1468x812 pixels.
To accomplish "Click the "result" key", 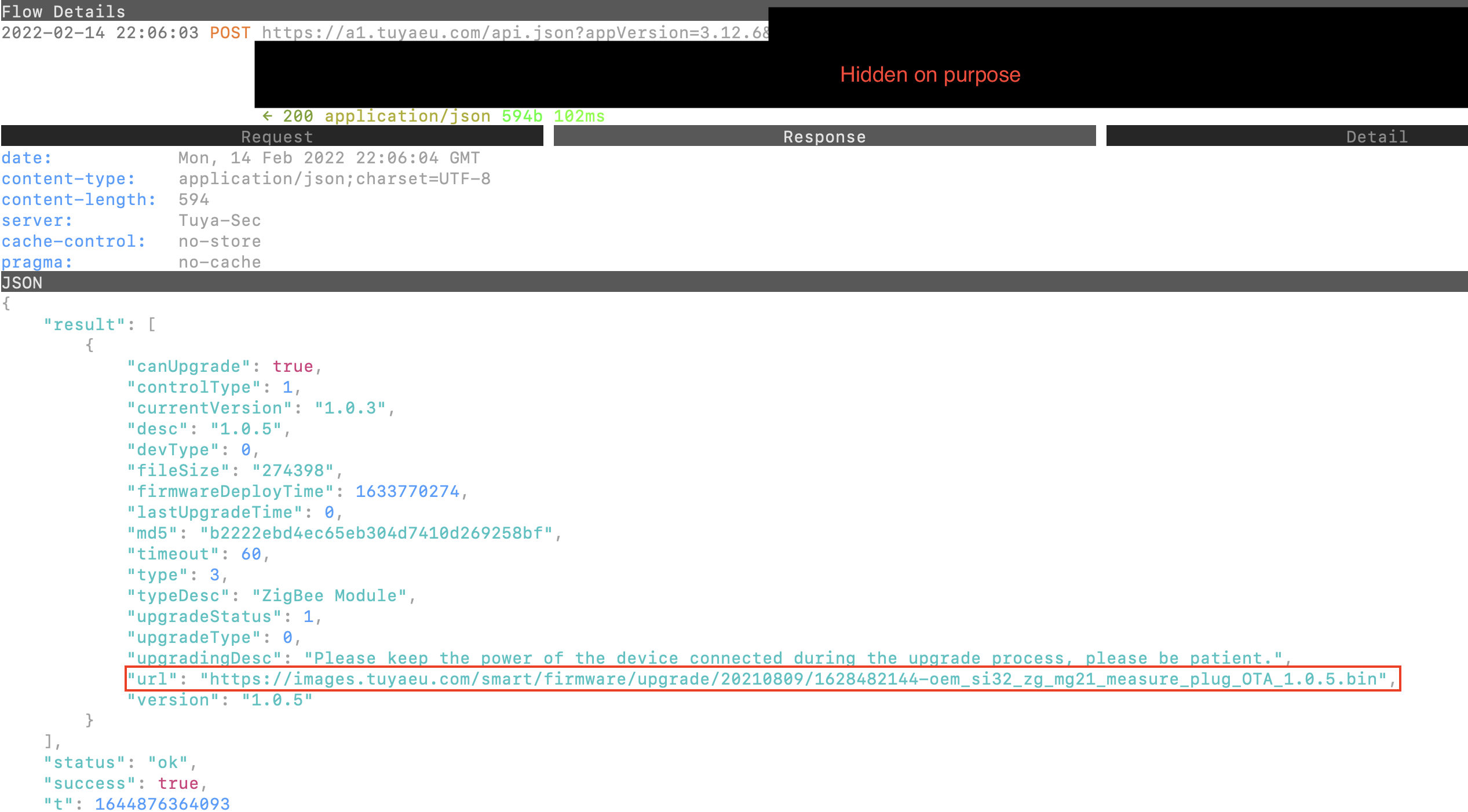I will pos(85,324).
